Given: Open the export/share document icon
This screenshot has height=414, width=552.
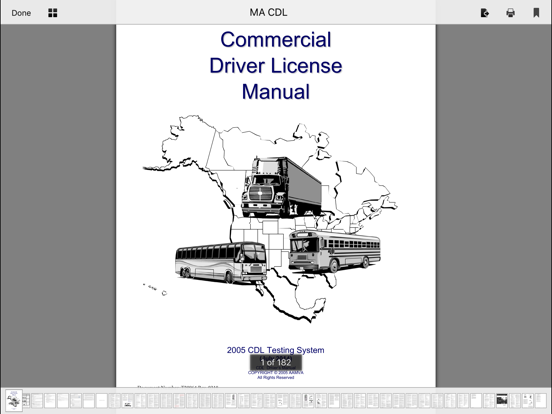Looking at the screenshot, I should (485, 13).
